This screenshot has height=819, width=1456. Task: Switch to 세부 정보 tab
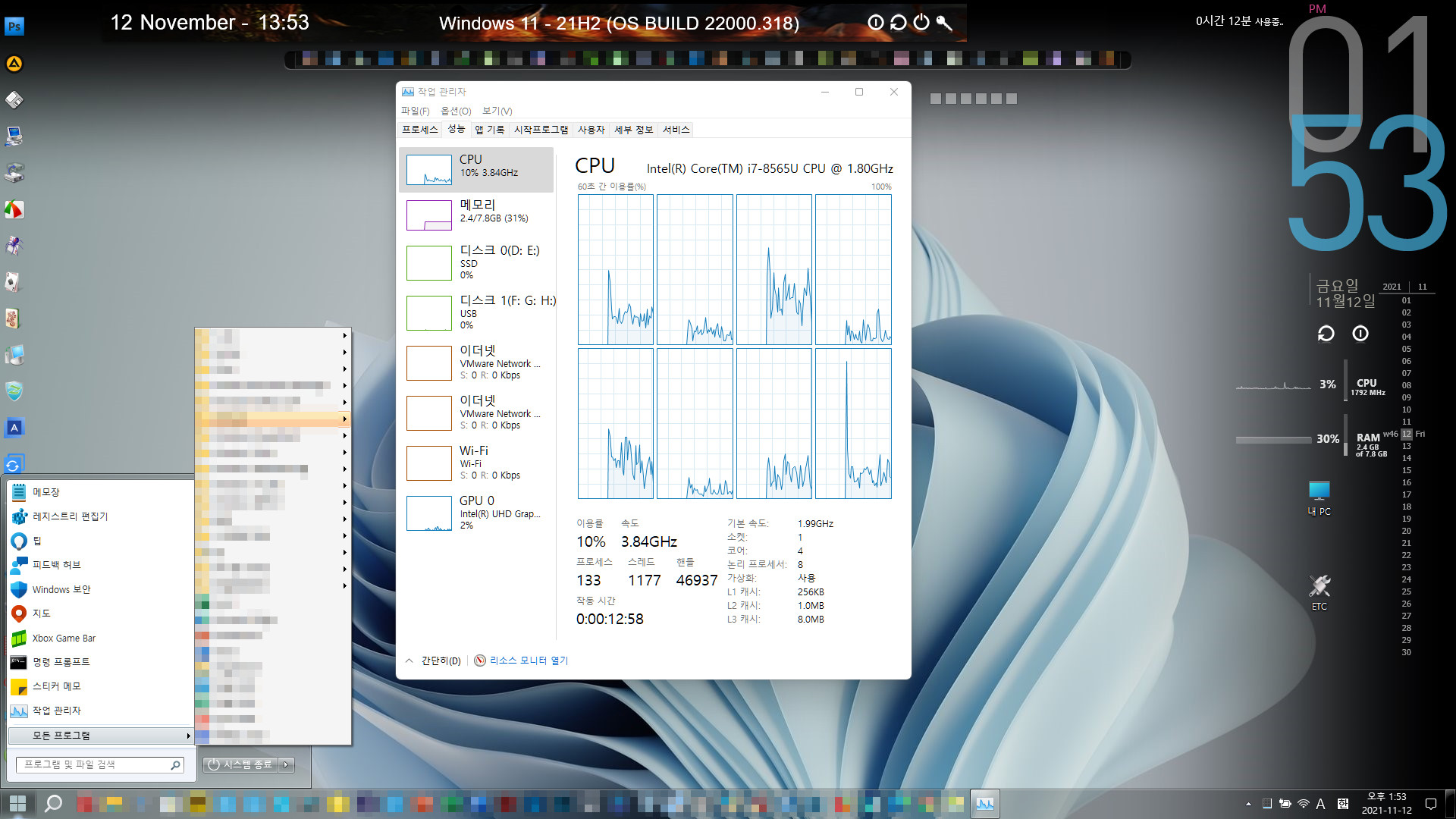tap(633, 130)
